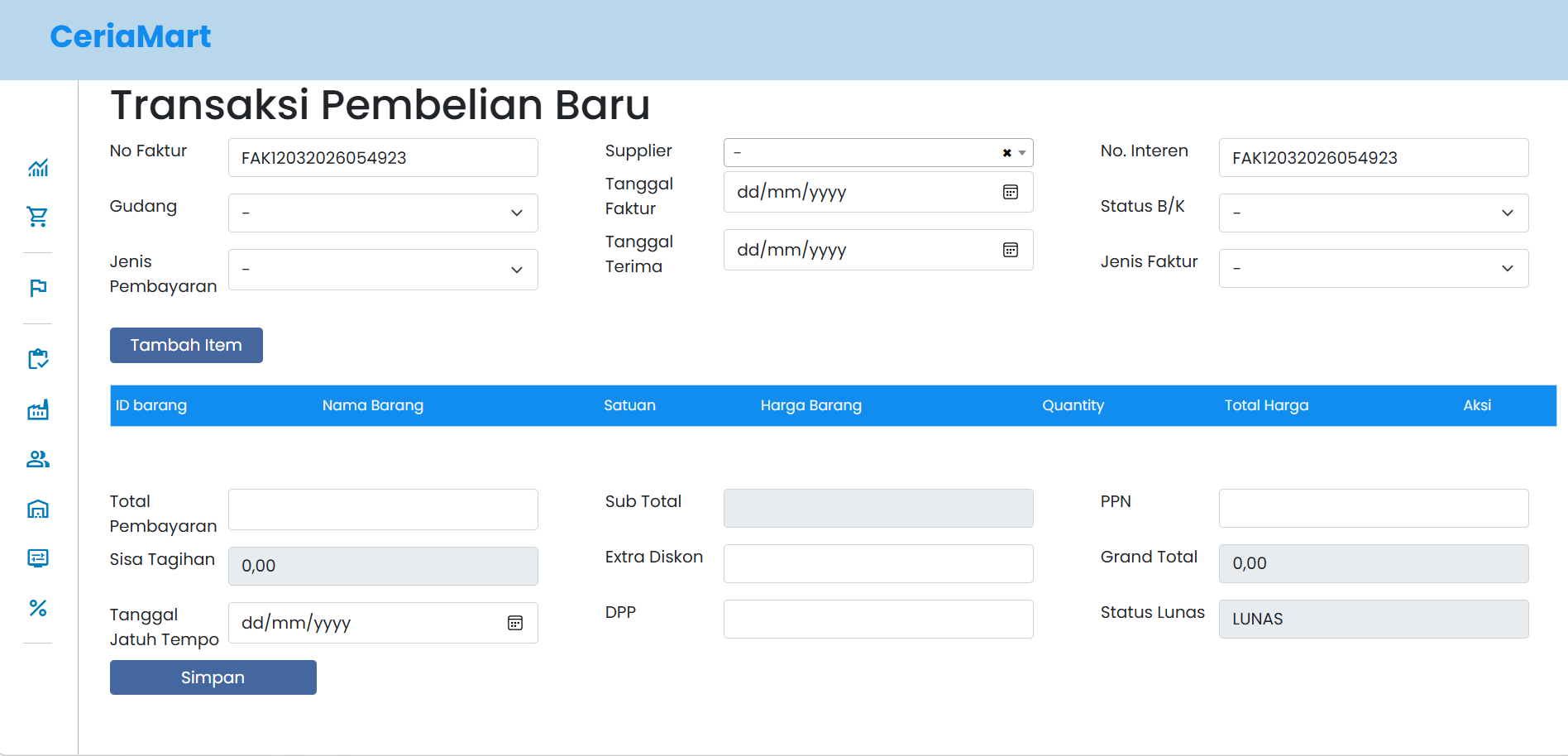Focus the Extra Diskon input field
1568x756 pixels.
877,563
